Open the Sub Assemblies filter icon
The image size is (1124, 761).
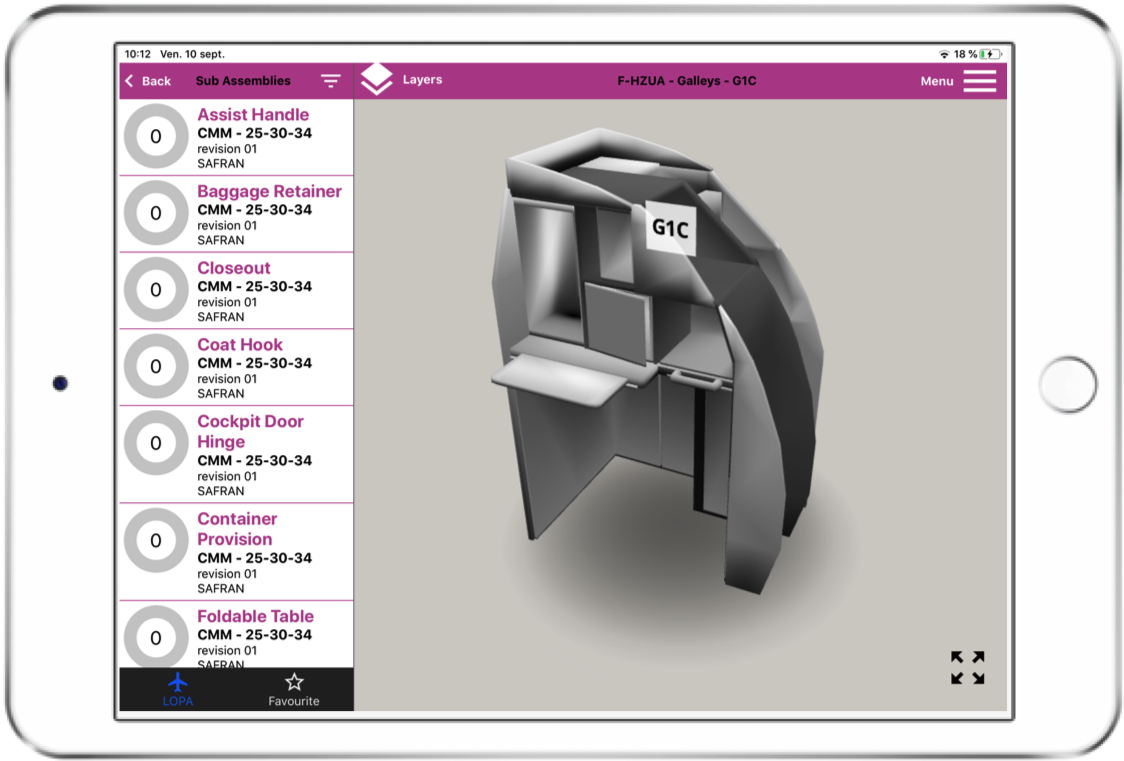tap(331, 81)
